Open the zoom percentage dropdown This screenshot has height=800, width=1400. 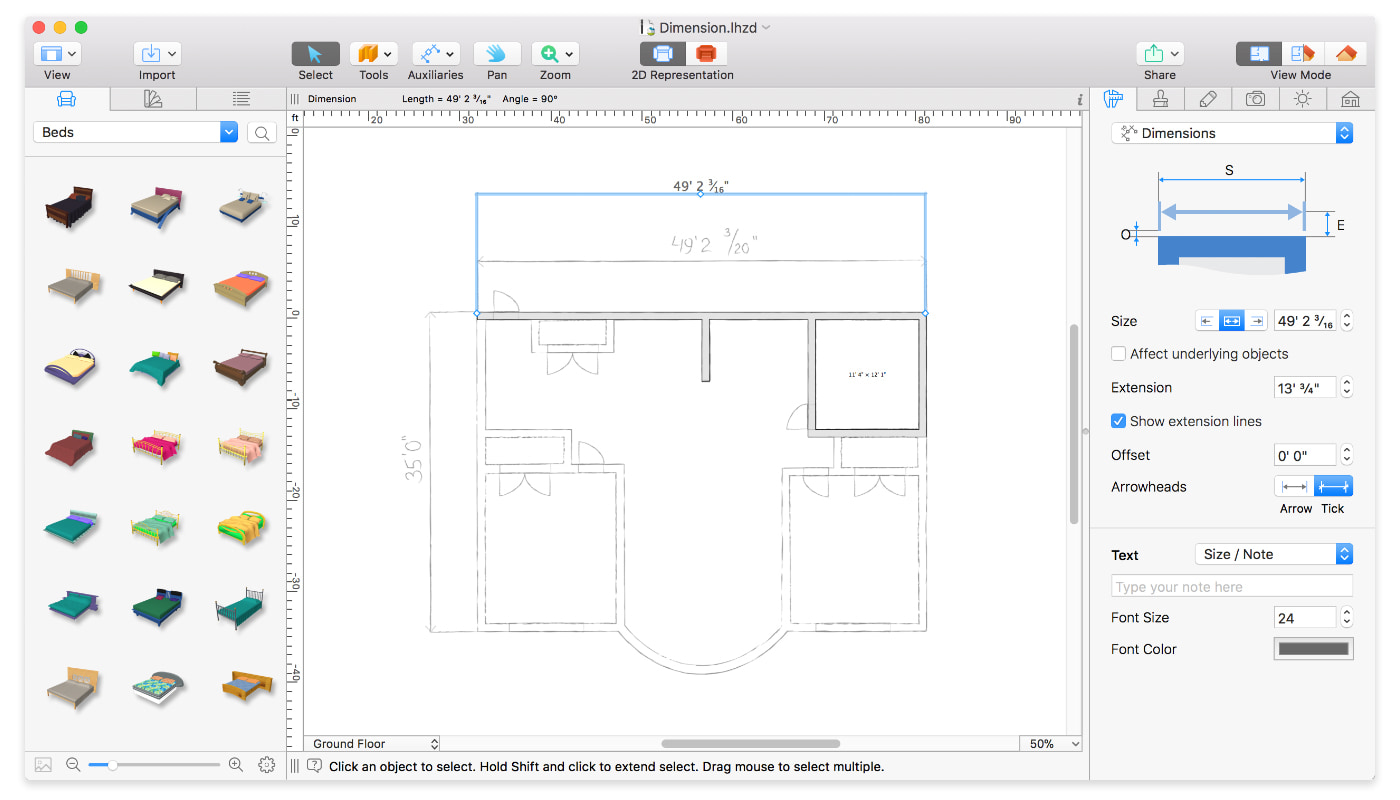1051,743
